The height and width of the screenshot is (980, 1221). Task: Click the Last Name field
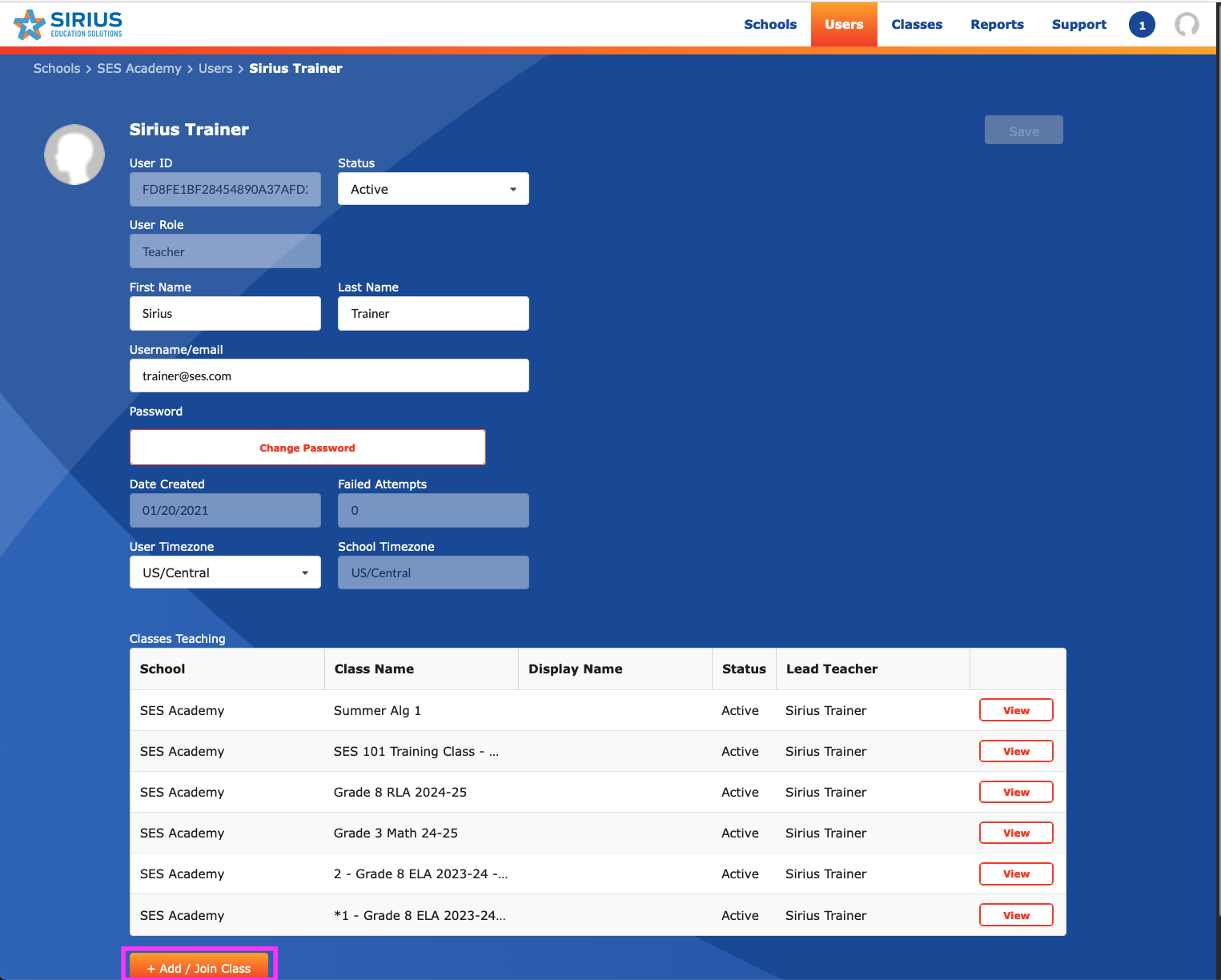point(433,313)
